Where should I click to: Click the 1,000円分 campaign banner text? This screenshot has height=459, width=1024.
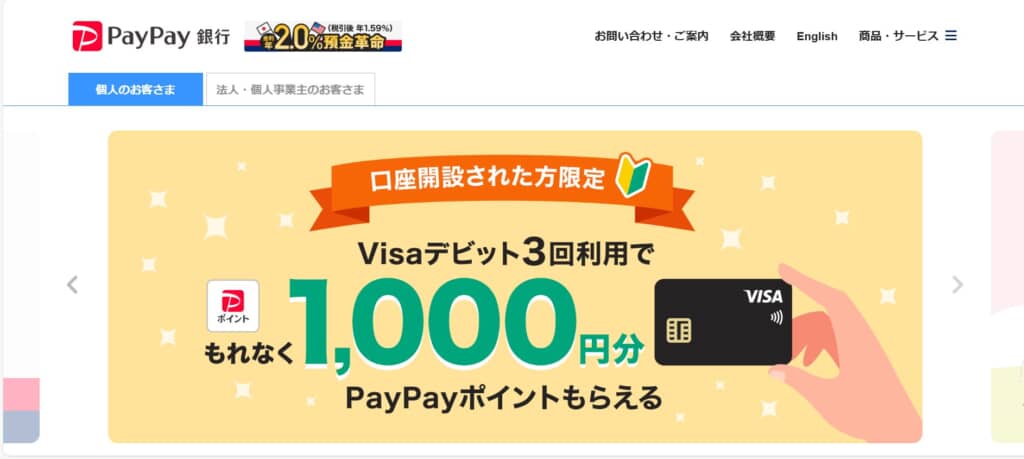[466, 325]
